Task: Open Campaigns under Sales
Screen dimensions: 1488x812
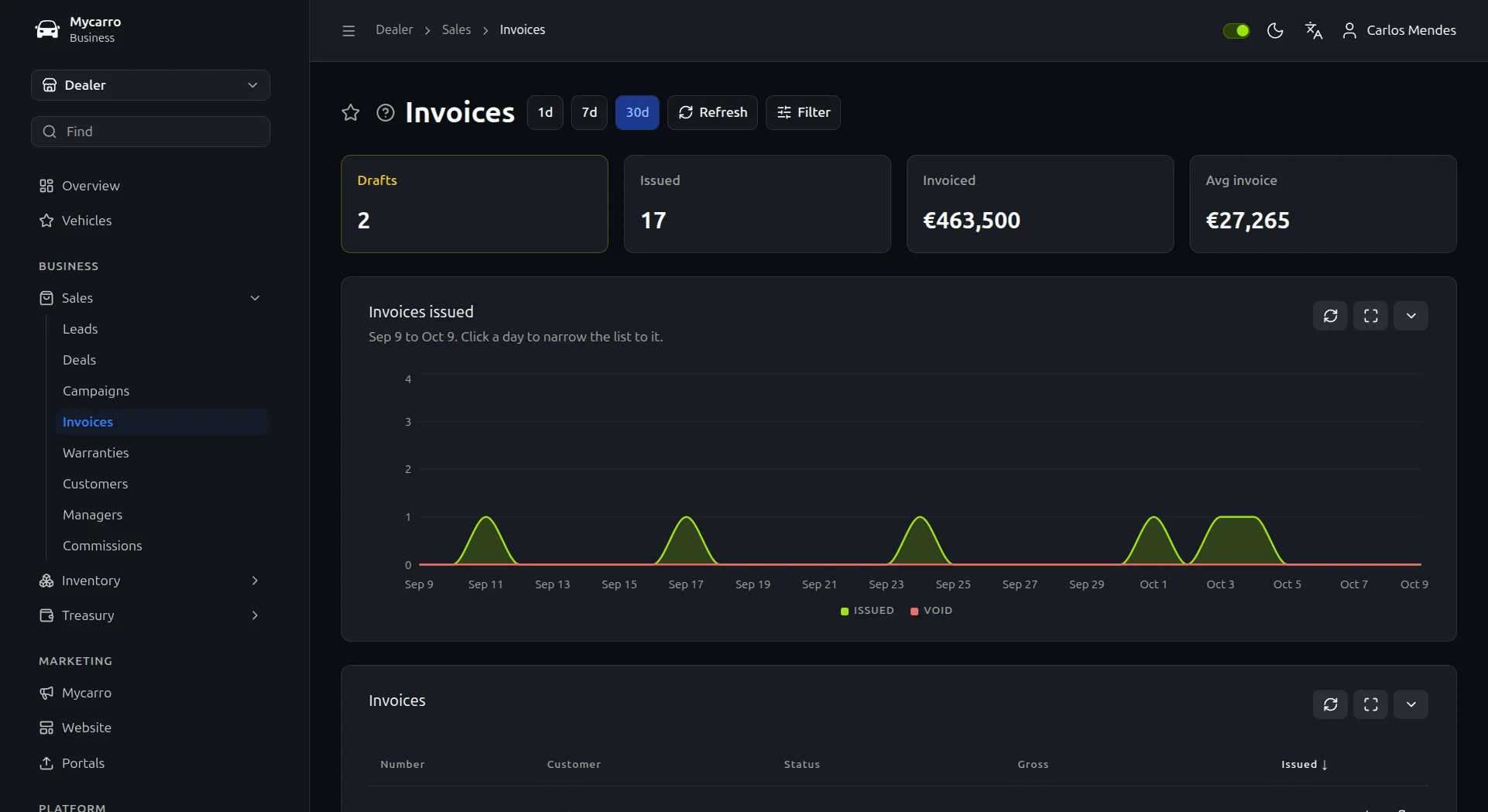Action: [96, 391]
